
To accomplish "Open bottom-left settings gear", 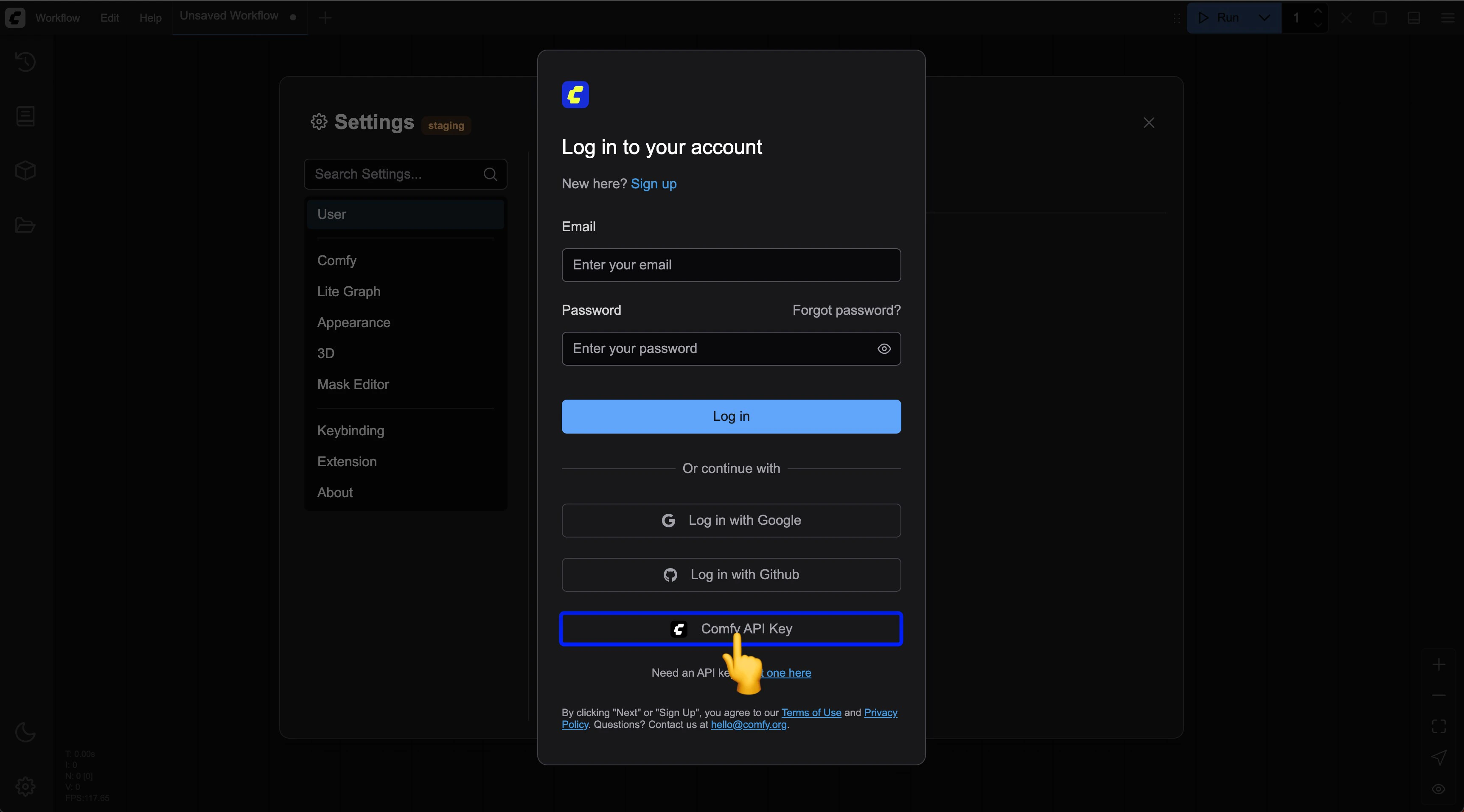I will pyautogui.click(x=25, y=787).
